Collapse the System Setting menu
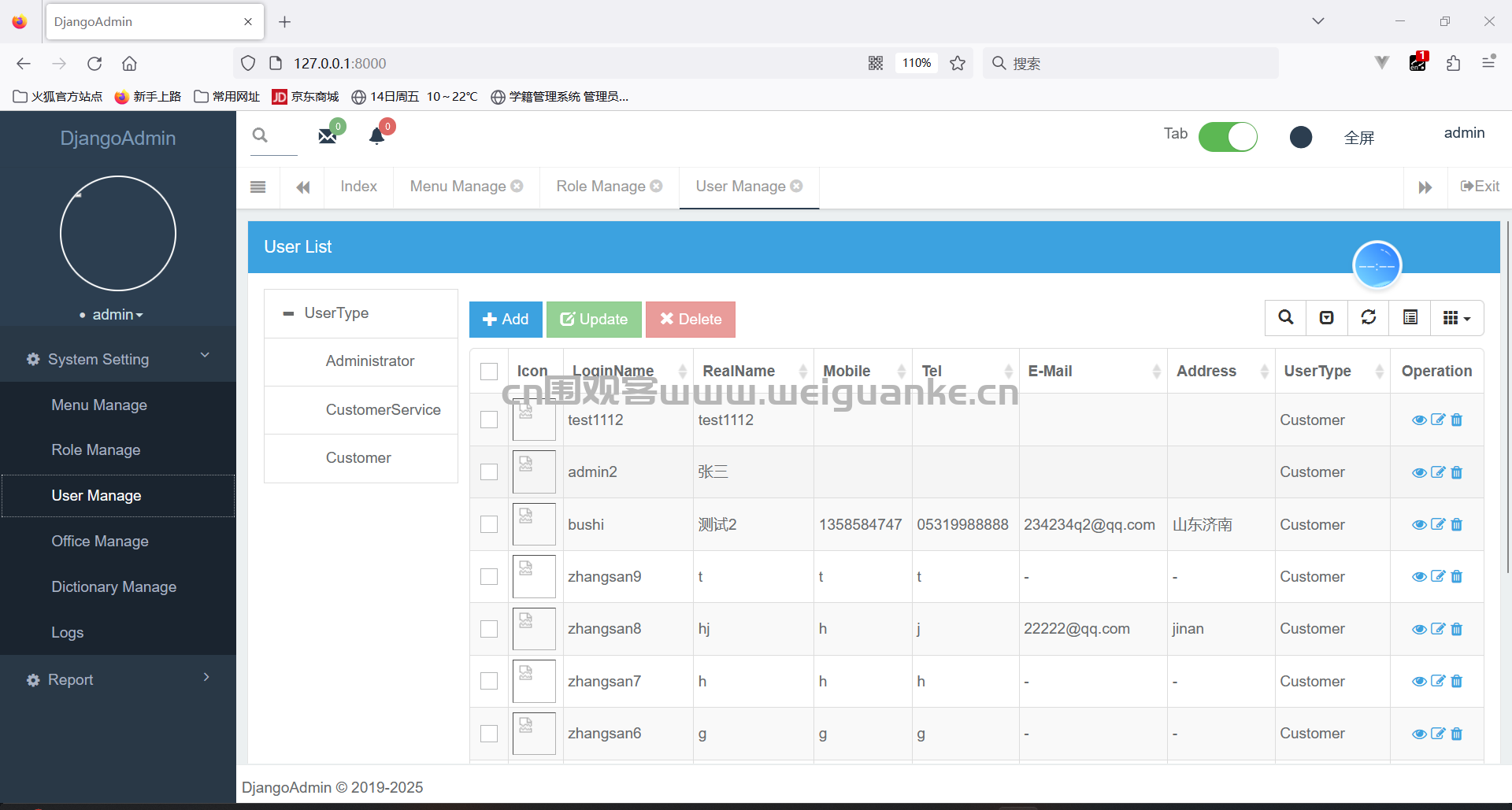Image resolution: width=1512 pixels, height=810 pixels. 118,359
